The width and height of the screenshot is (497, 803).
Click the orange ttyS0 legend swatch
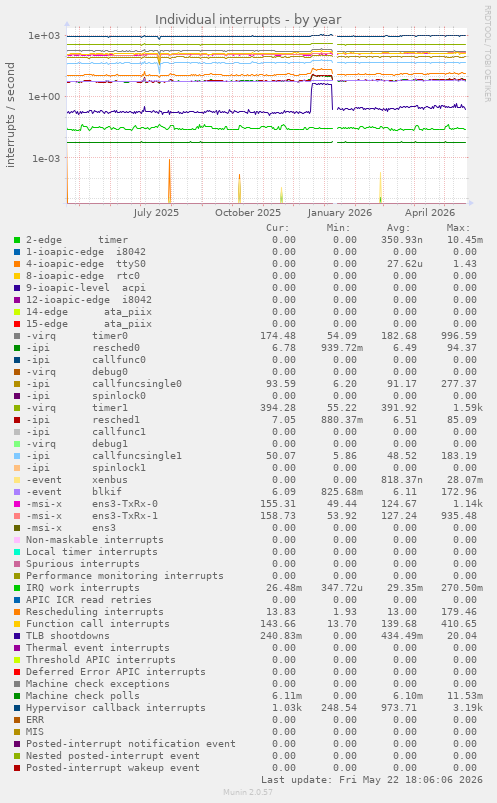click(x=17, y=264)
